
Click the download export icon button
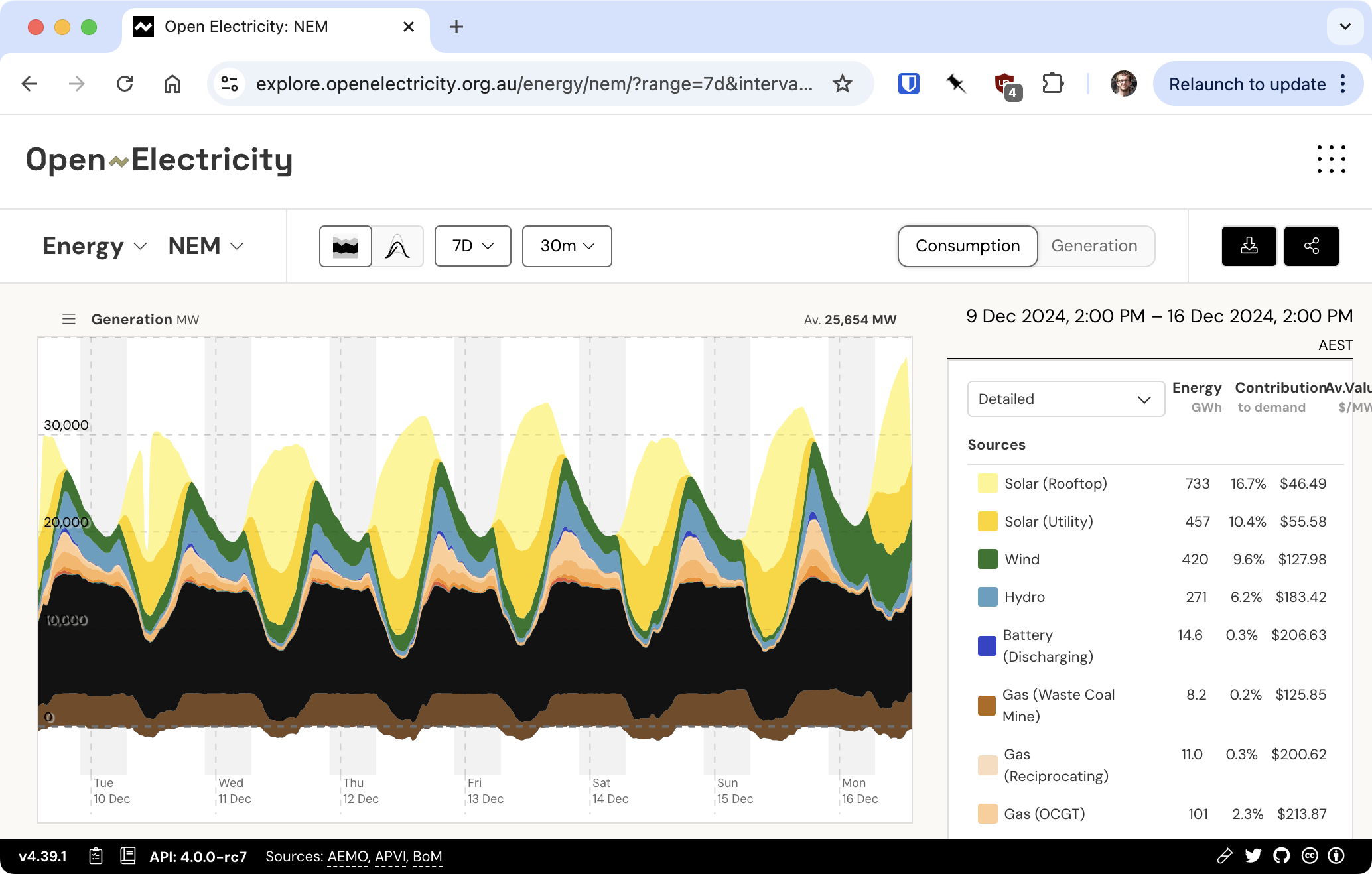point(1249,246)
